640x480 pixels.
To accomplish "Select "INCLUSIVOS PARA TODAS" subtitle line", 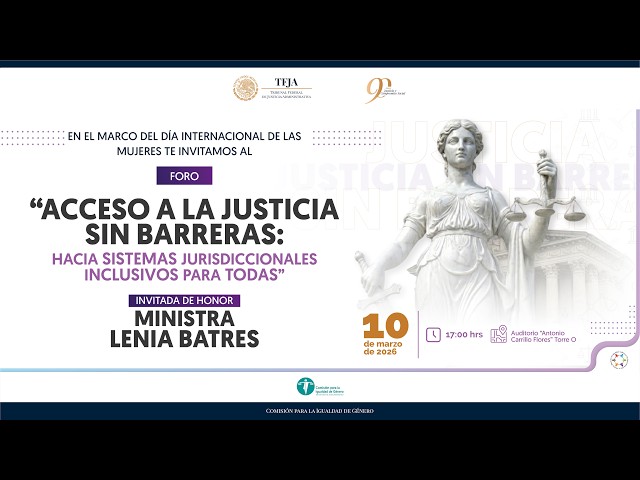I will click(x=184, y=275).
